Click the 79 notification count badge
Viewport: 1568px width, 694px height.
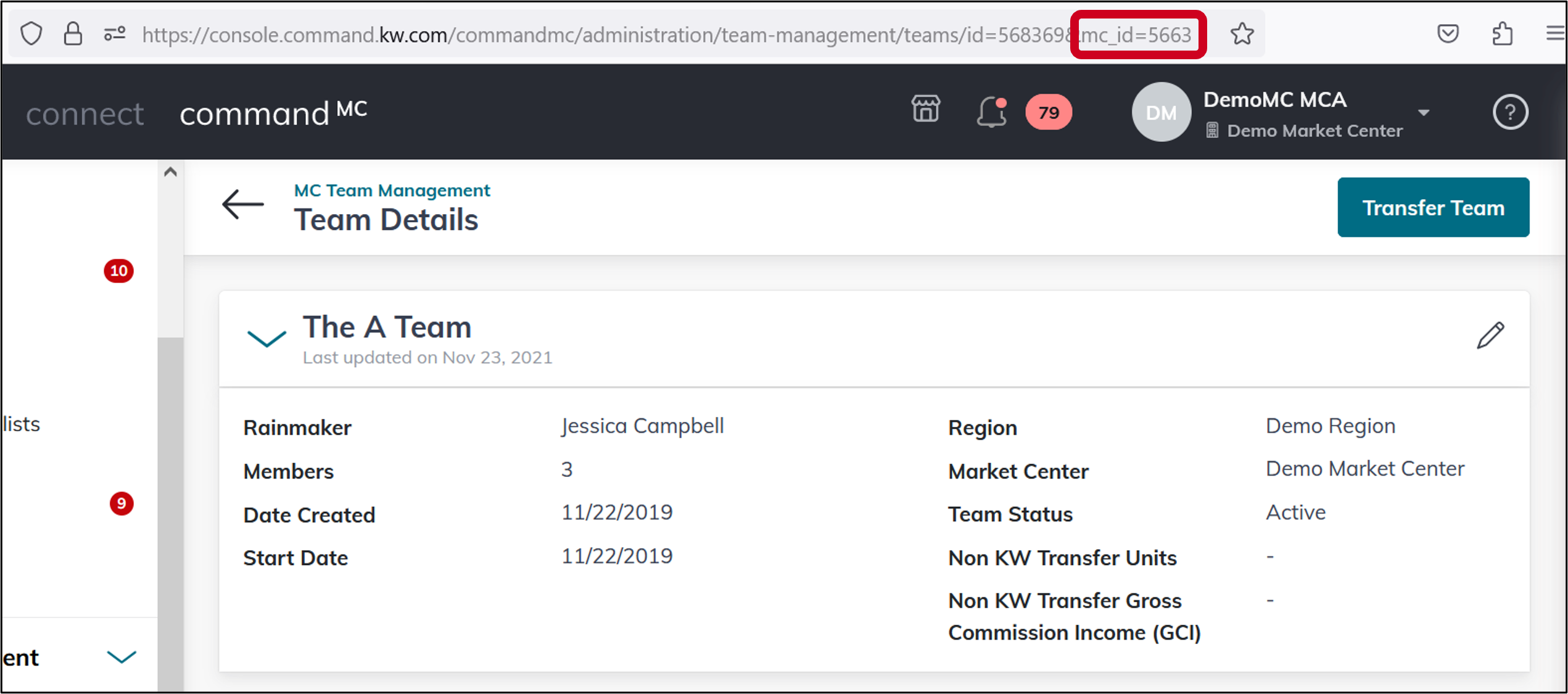[x=1048, y=112]
